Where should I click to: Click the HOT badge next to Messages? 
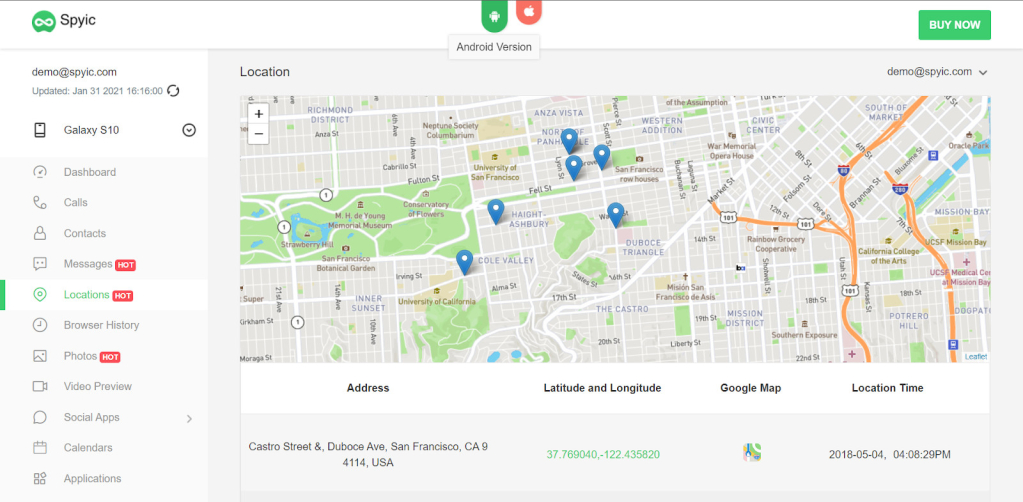(x=125, y=266)
